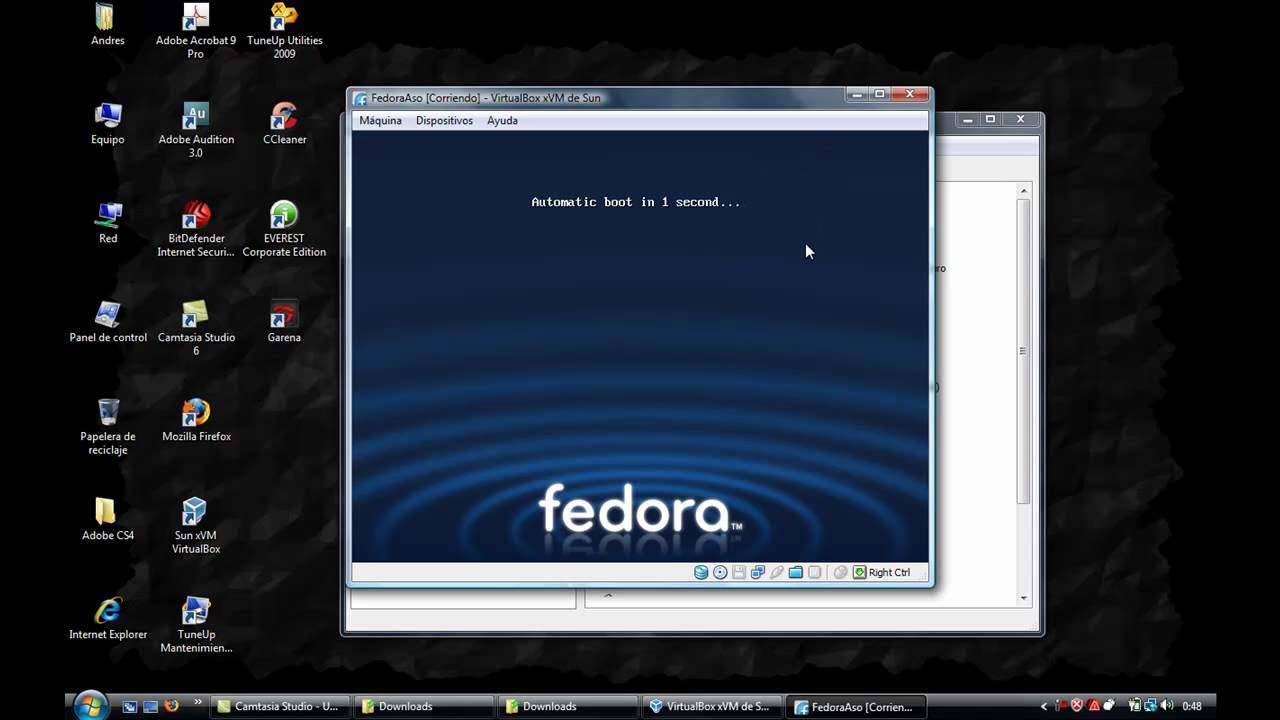Click the floppy disk status icon
The width and height of the screenshot is (1280, 720).
[x=739, y=572]
